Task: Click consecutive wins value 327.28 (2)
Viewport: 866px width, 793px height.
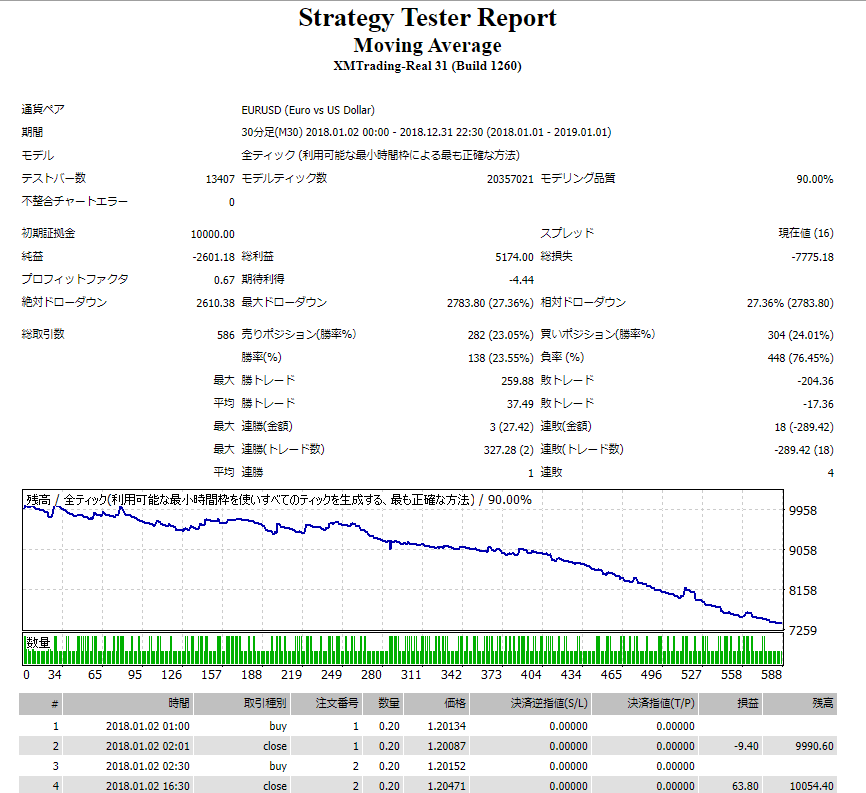Action: click(x=509, y=450)
